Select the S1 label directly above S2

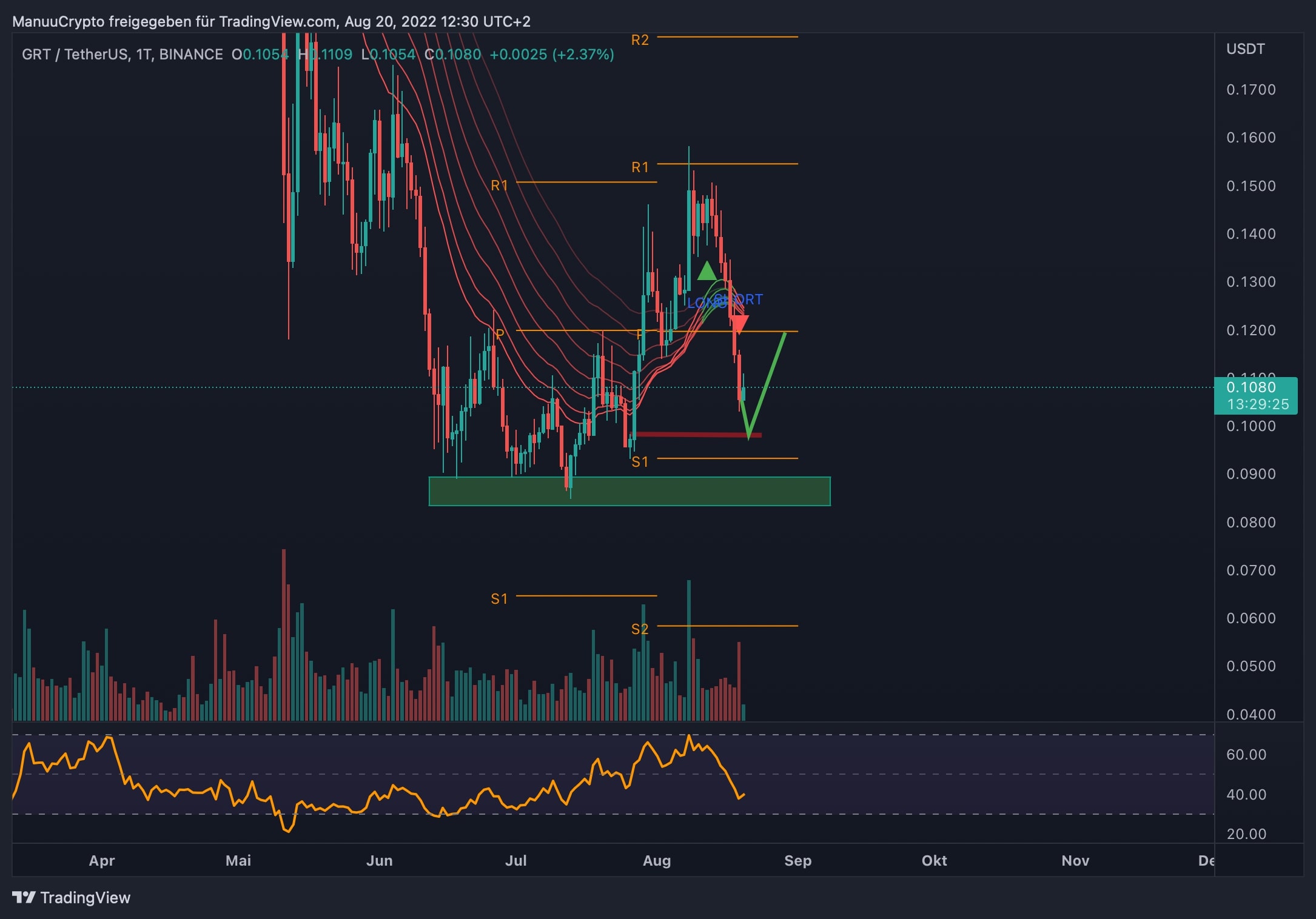point(499,599)
